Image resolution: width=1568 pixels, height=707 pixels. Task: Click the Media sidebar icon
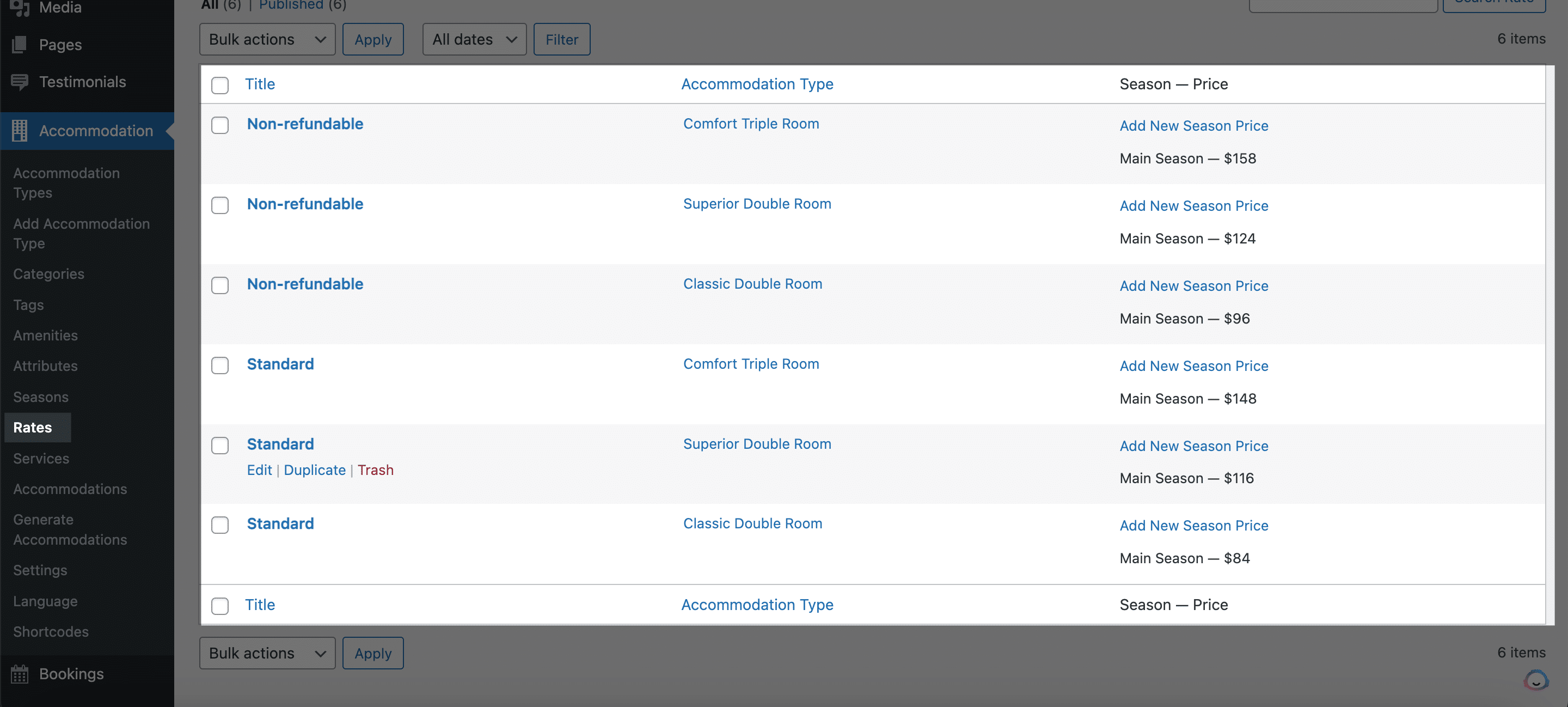(20, 7)
